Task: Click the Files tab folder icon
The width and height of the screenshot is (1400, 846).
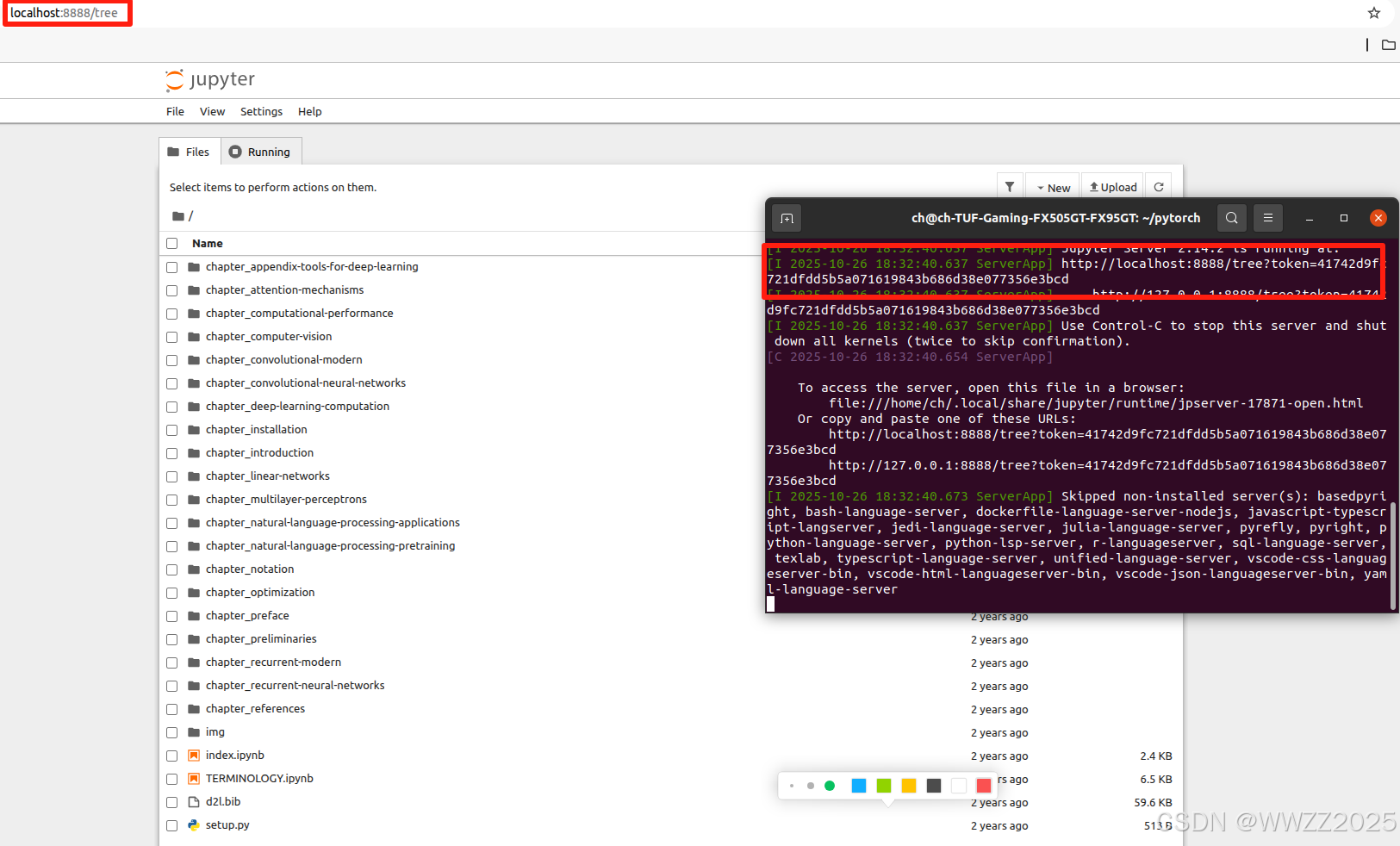Action: pos(173,152)
